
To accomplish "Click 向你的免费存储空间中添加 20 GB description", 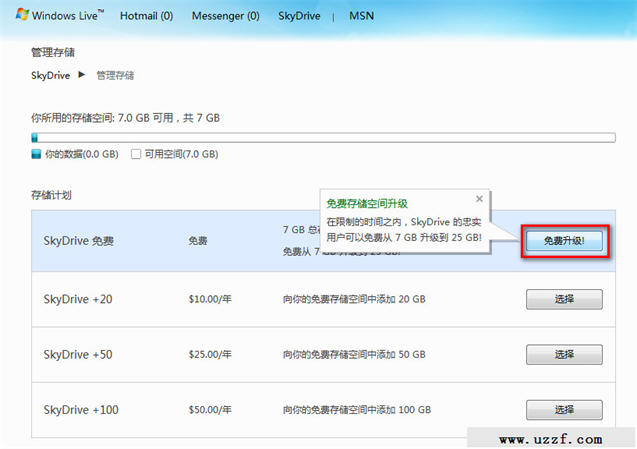I will pyautogui.click(x=354, y=299).
